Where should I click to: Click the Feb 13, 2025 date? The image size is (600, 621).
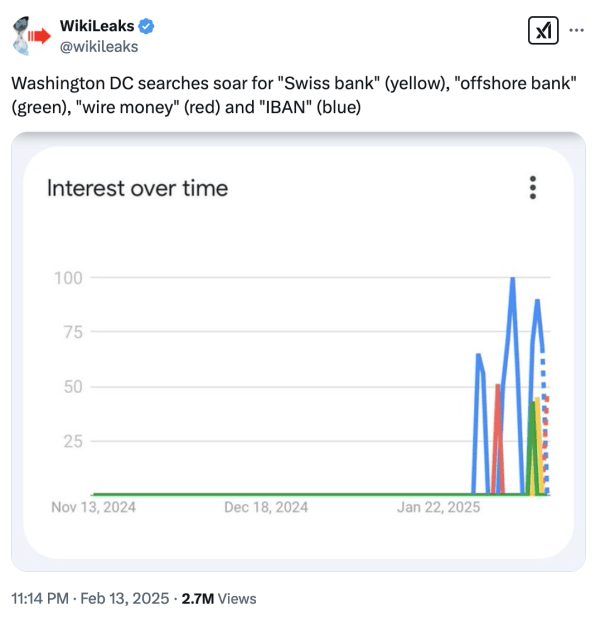click(125, 598)
